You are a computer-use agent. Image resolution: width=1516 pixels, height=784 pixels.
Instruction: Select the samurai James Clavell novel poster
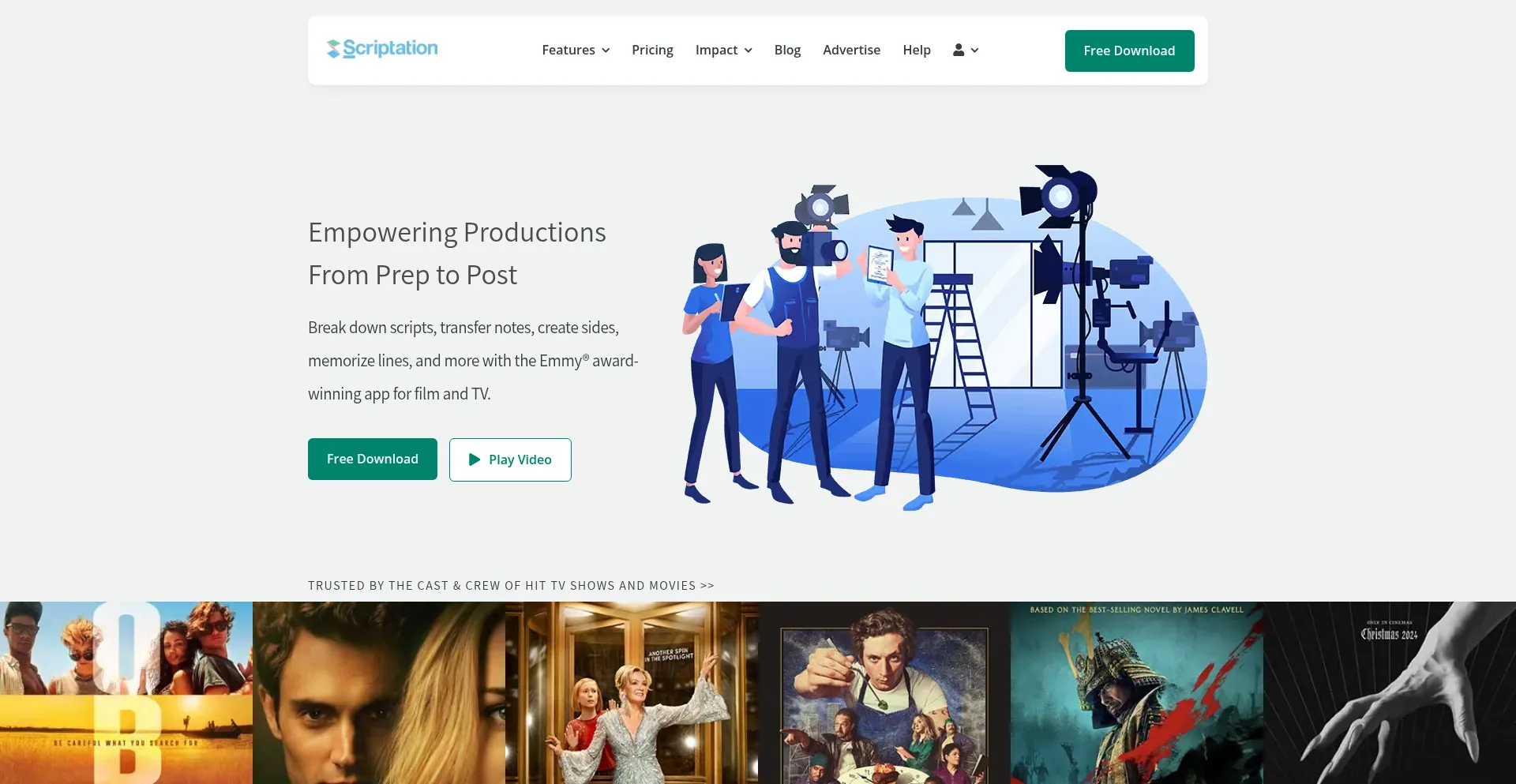[1137, 692]
